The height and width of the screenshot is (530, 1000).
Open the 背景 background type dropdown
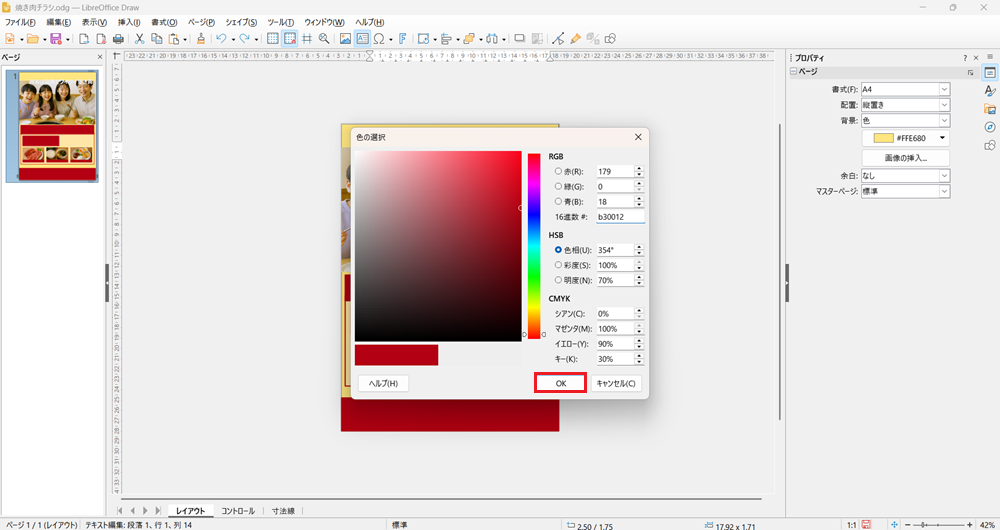[944, 120]
